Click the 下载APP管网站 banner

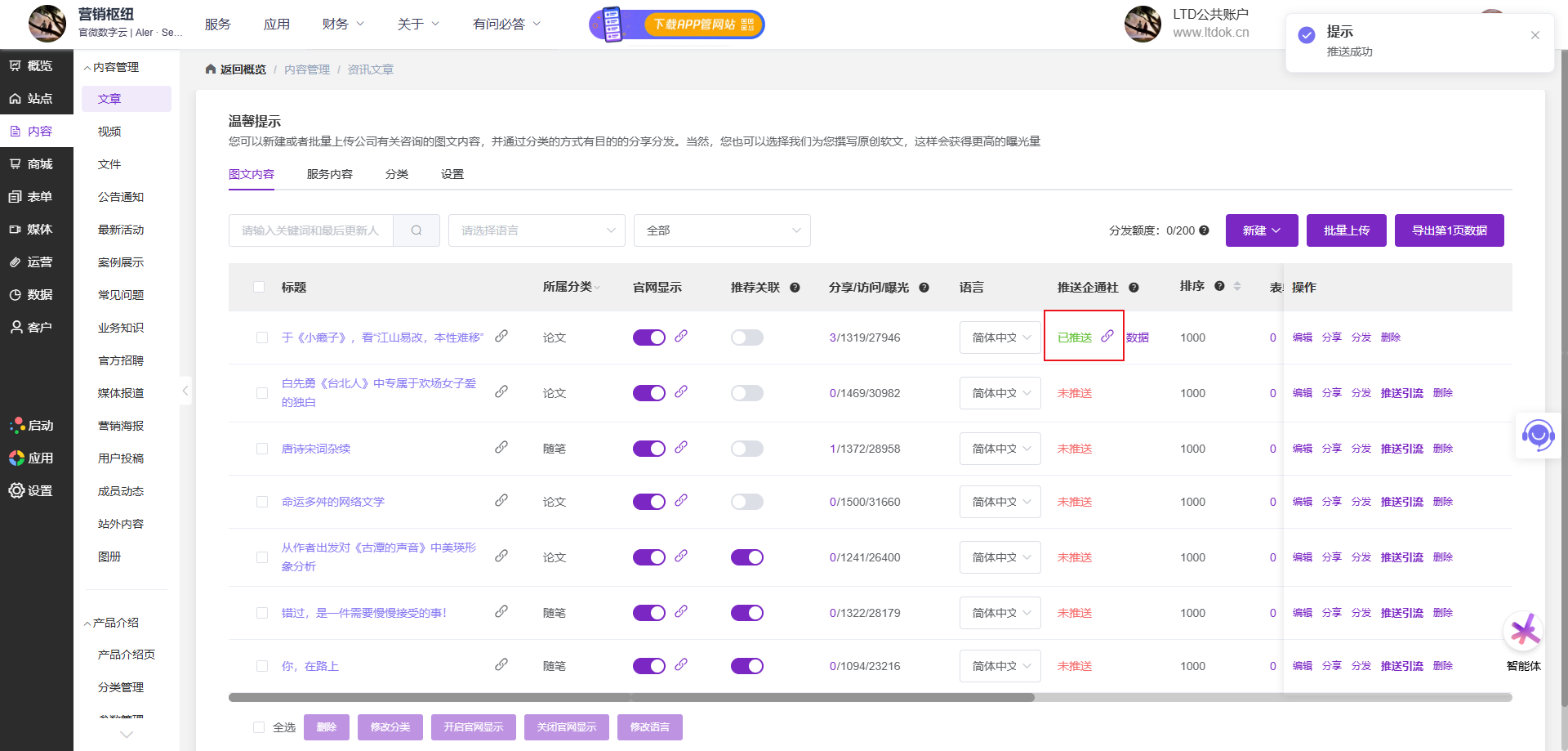click(677, 25)
